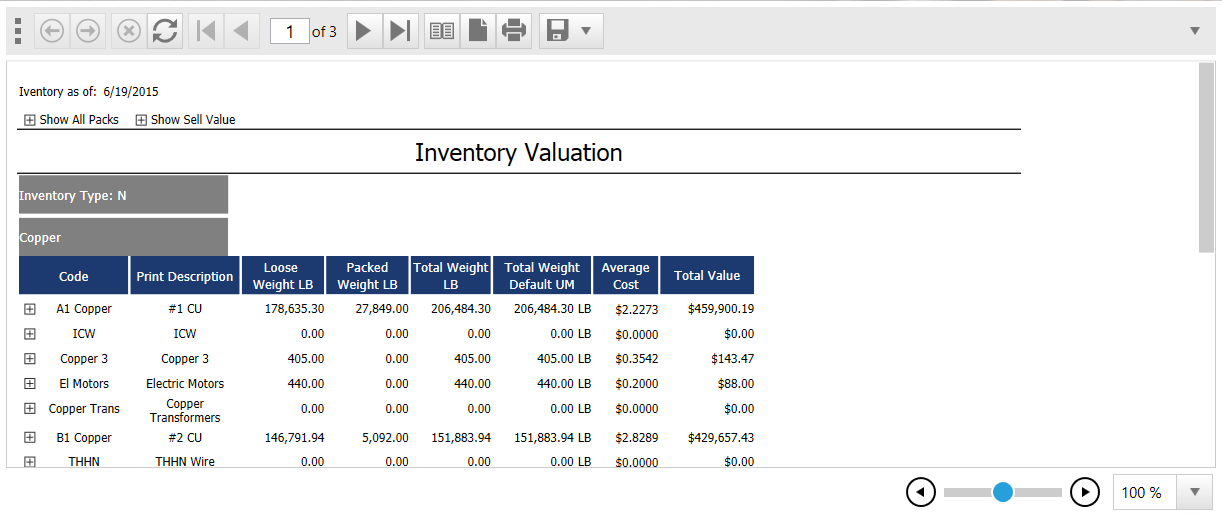The width and height of the screenshot is (1222, 515).
Task: Select the Copper group header
Action: click(123, 237)
